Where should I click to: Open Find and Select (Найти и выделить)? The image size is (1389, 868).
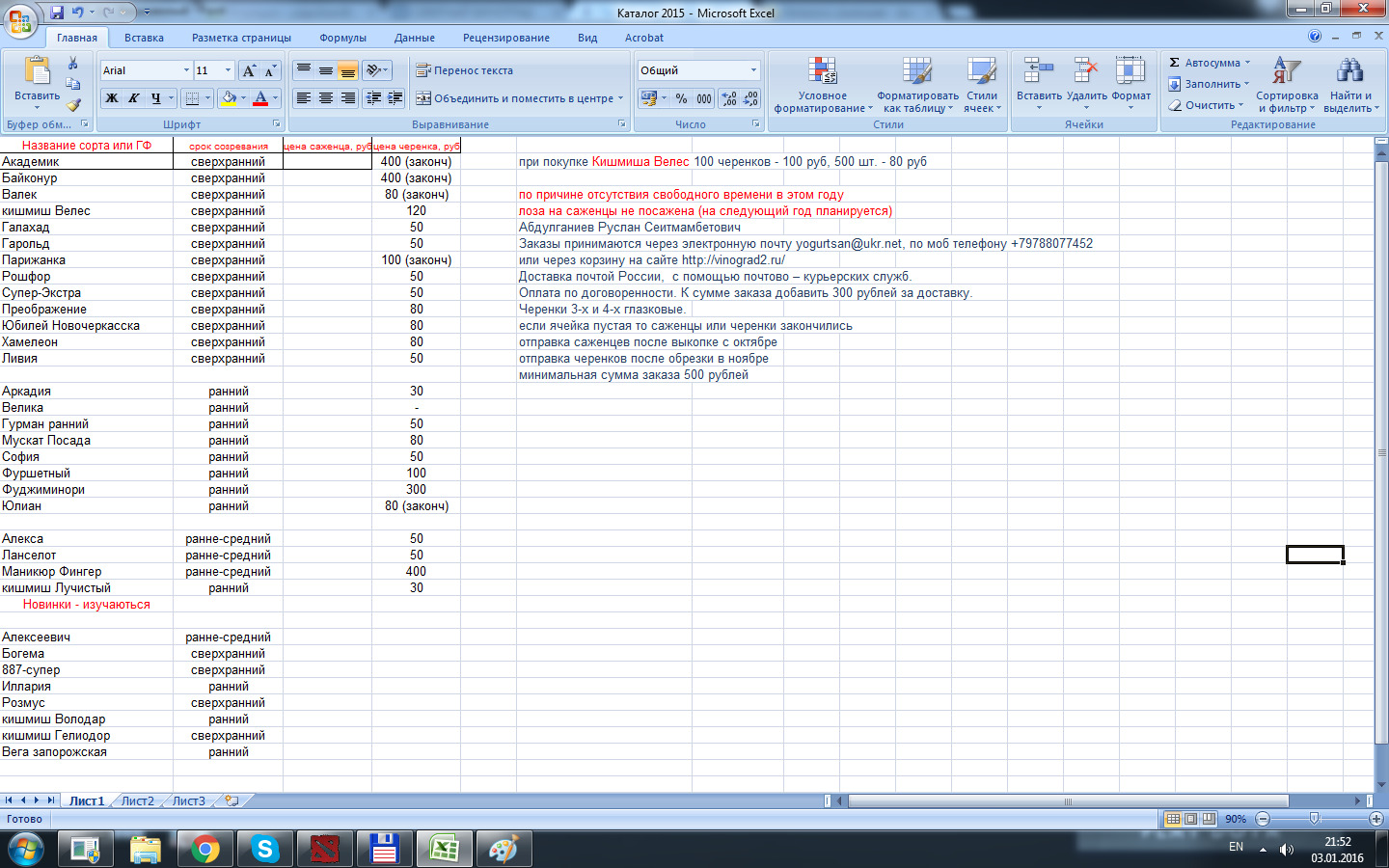(1350, 85)
